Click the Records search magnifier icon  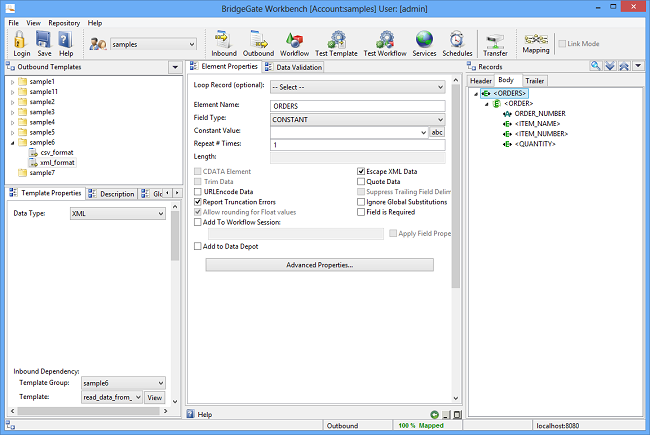(x=596, y=66)
